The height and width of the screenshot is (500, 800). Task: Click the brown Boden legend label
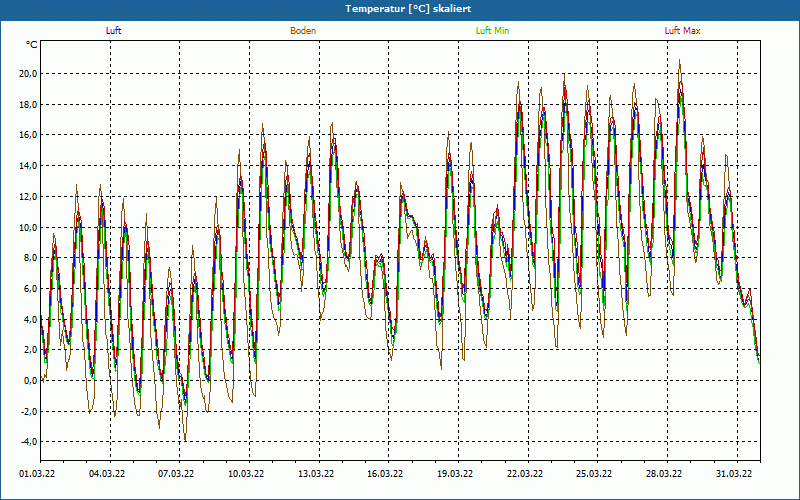[303, 31]
